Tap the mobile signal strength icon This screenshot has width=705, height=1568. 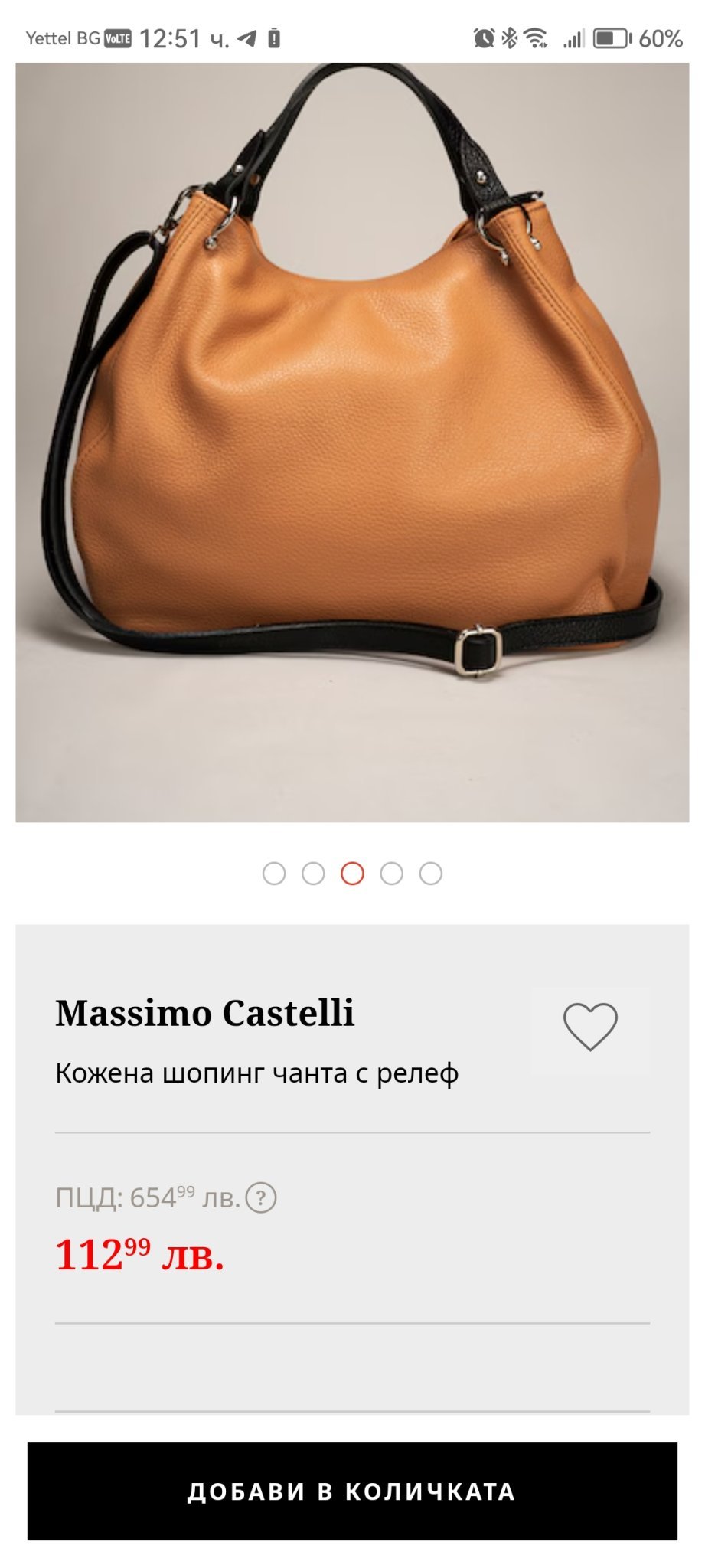[x=574, y=38]
